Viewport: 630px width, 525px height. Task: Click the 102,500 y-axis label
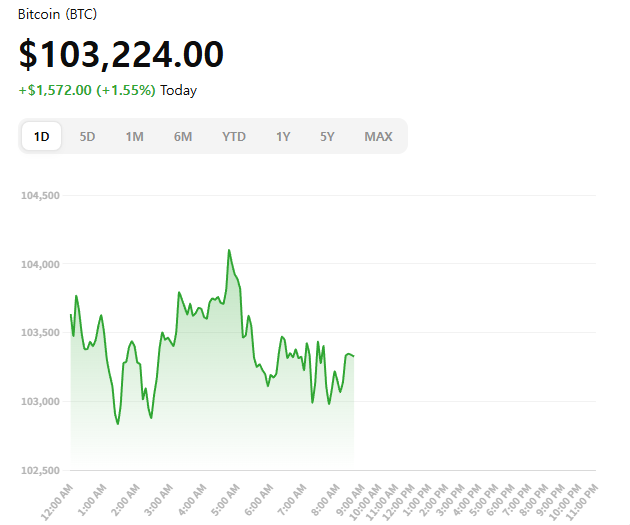[40, 470]
